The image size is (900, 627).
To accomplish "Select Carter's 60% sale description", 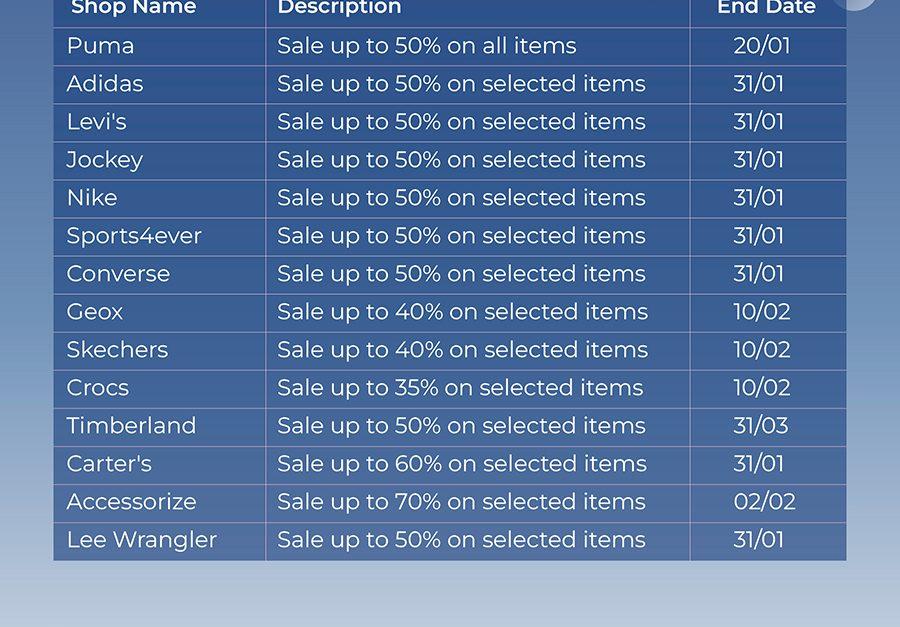I will point(461,464).
